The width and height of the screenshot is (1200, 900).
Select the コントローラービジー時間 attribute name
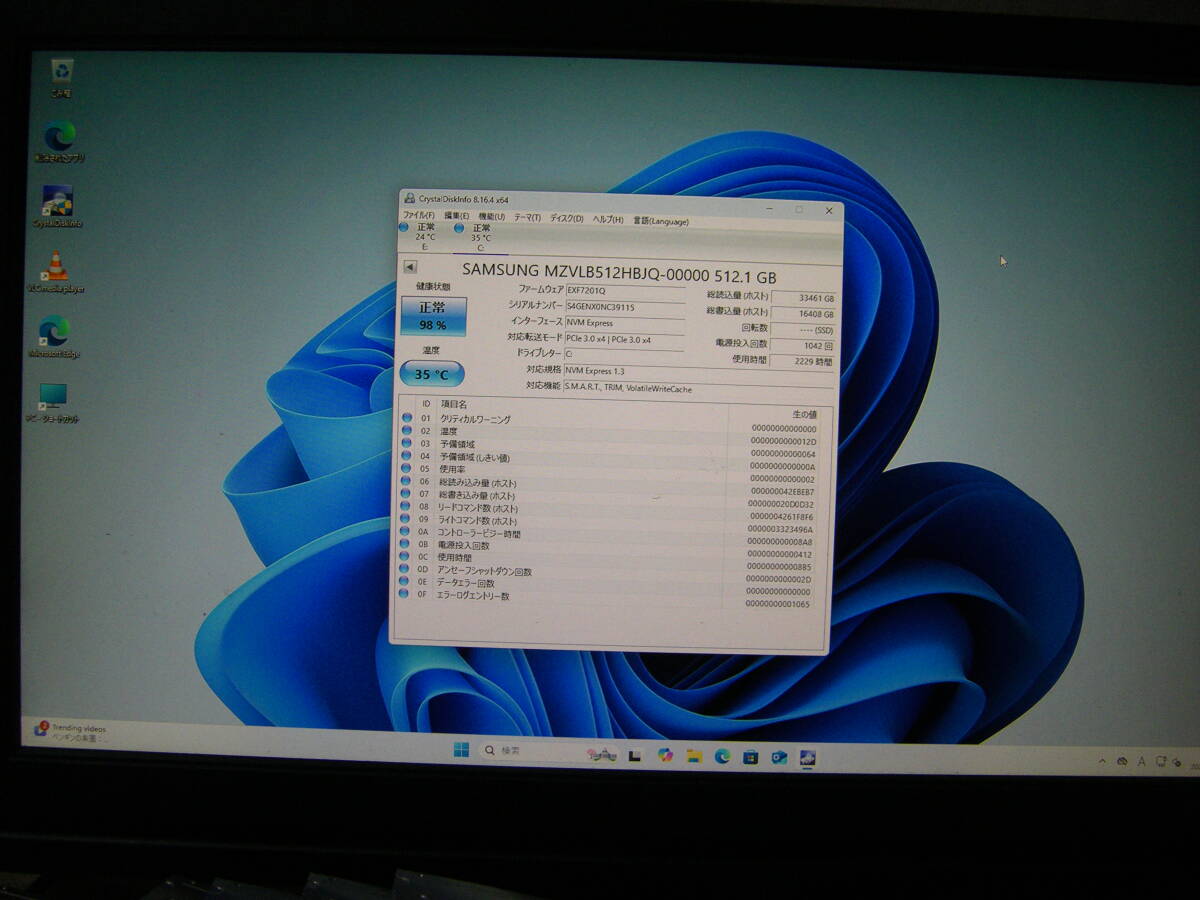tap(479, 533)
